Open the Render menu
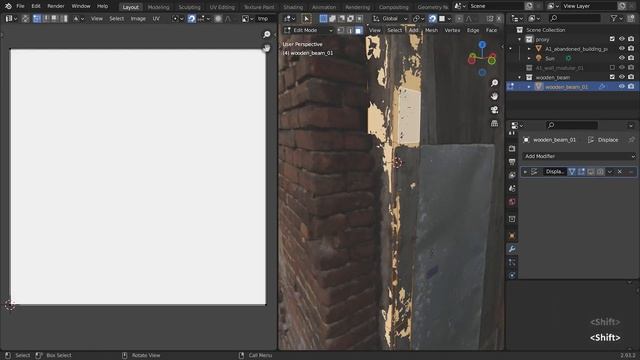 point(56,6)
